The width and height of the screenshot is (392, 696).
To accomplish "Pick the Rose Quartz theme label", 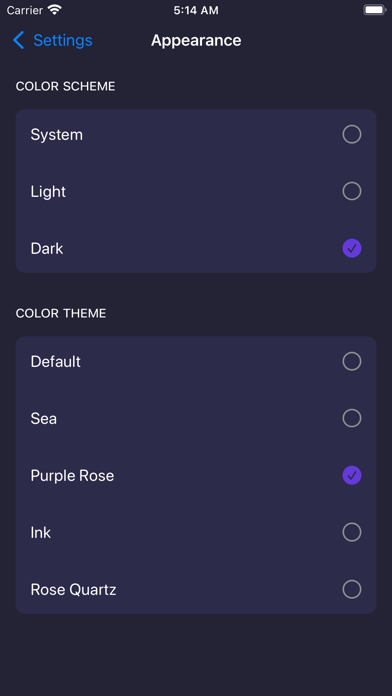I will pos(73,590).
